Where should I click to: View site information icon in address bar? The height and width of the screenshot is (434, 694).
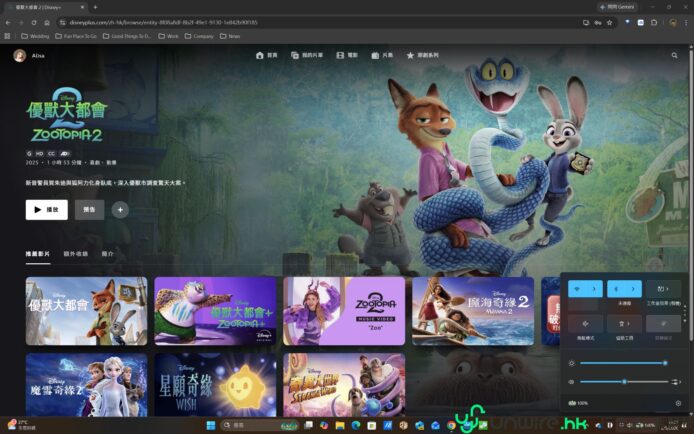point(62,23)
